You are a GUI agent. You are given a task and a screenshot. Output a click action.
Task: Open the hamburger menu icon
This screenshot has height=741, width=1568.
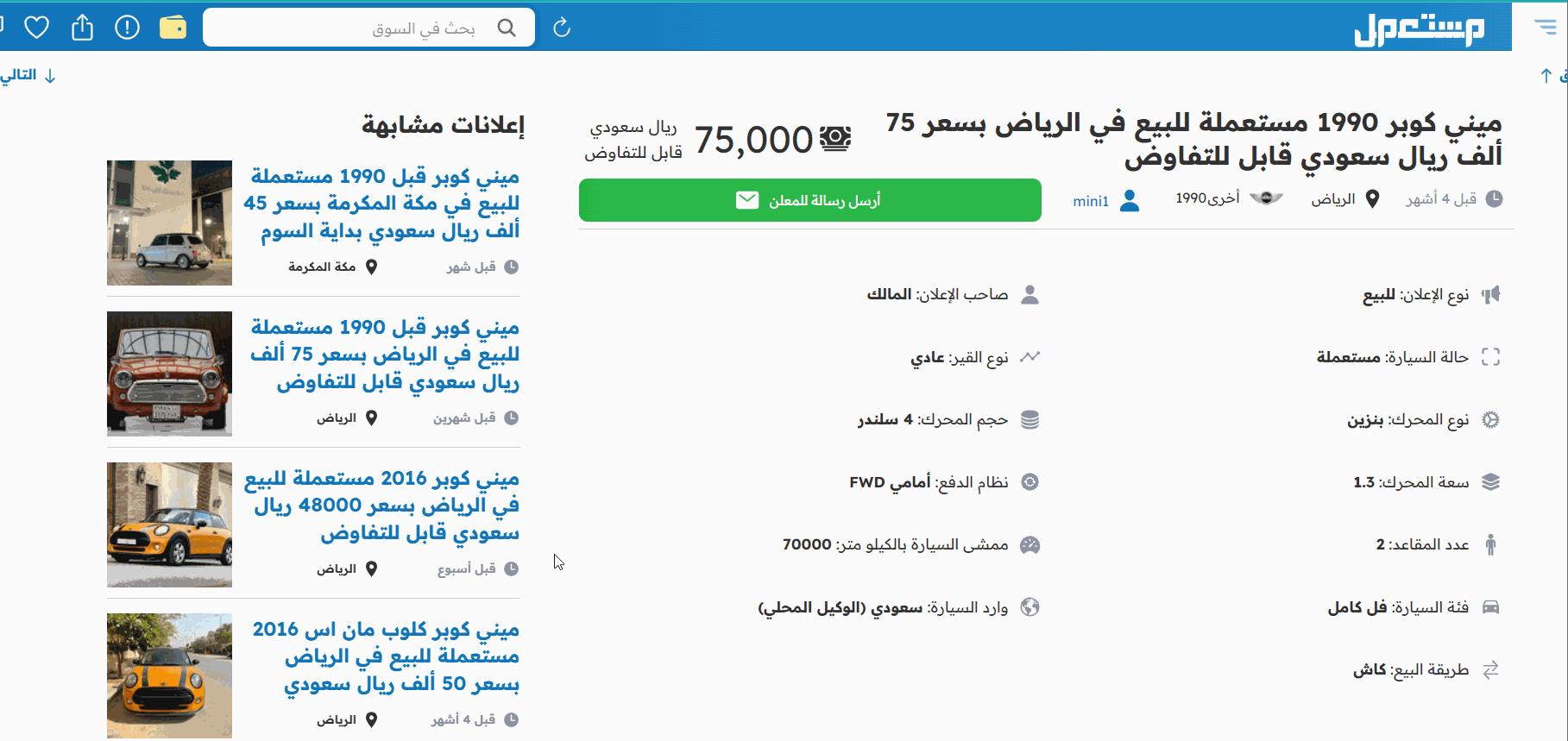1545,27
